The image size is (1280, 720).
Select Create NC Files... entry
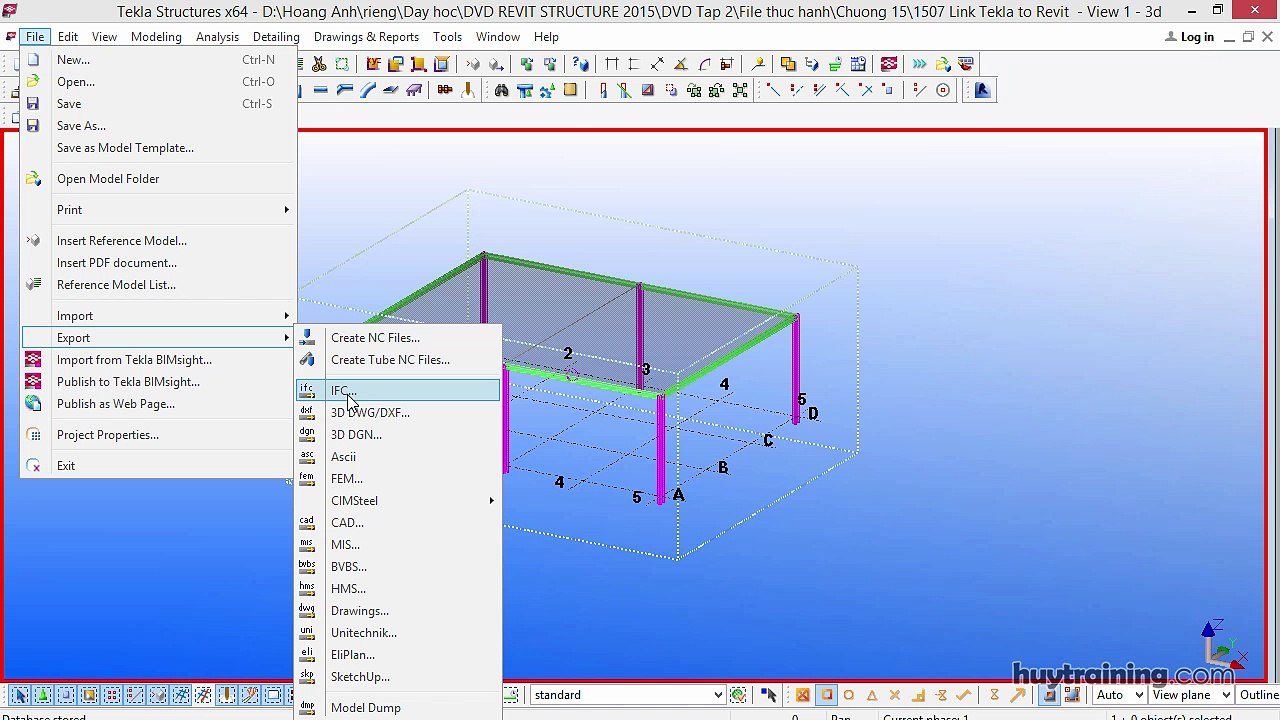pyautogui.click(x=398, y=337)
